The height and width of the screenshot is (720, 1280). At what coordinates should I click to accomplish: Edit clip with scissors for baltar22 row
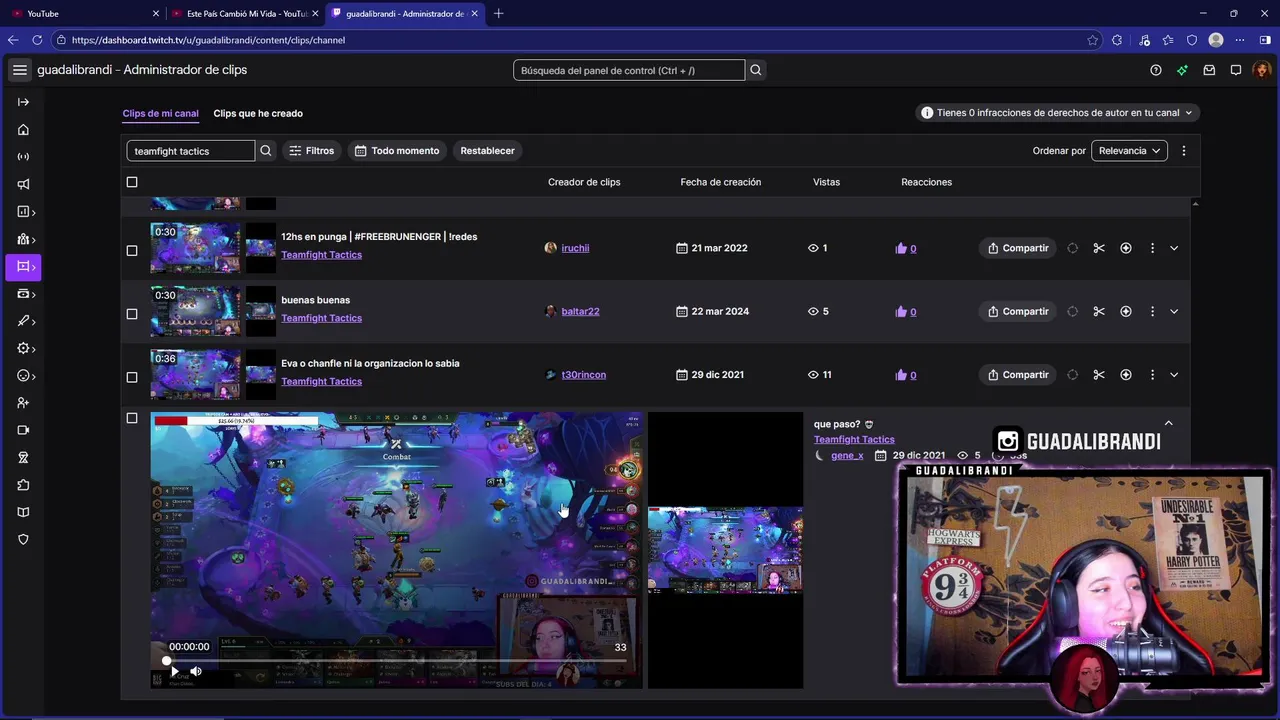click(1099, 311)
